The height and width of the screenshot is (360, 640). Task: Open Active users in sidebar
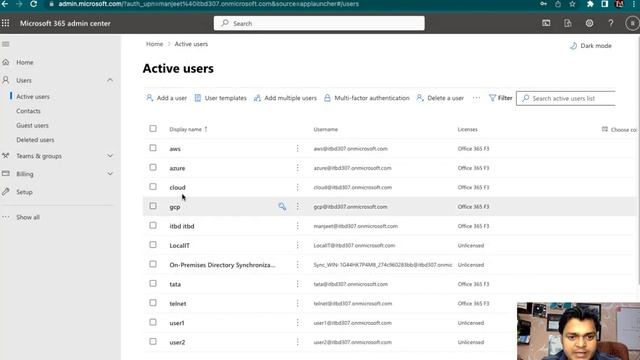pyautogui.click(x=33, y=97)
